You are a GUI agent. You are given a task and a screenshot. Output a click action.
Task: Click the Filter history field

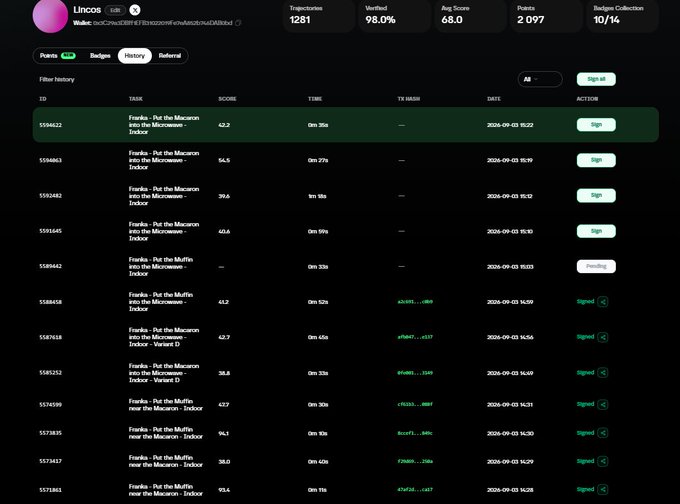(x=57, y=79)
